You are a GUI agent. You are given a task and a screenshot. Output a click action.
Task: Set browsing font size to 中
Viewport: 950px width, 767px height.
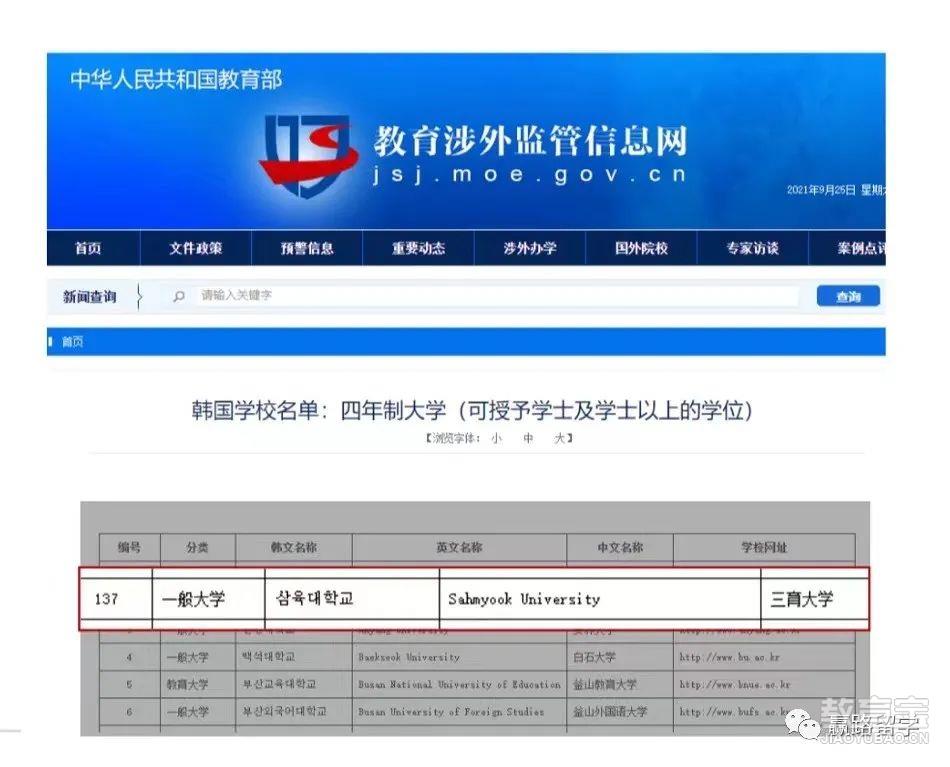click(x=528, y=438)
